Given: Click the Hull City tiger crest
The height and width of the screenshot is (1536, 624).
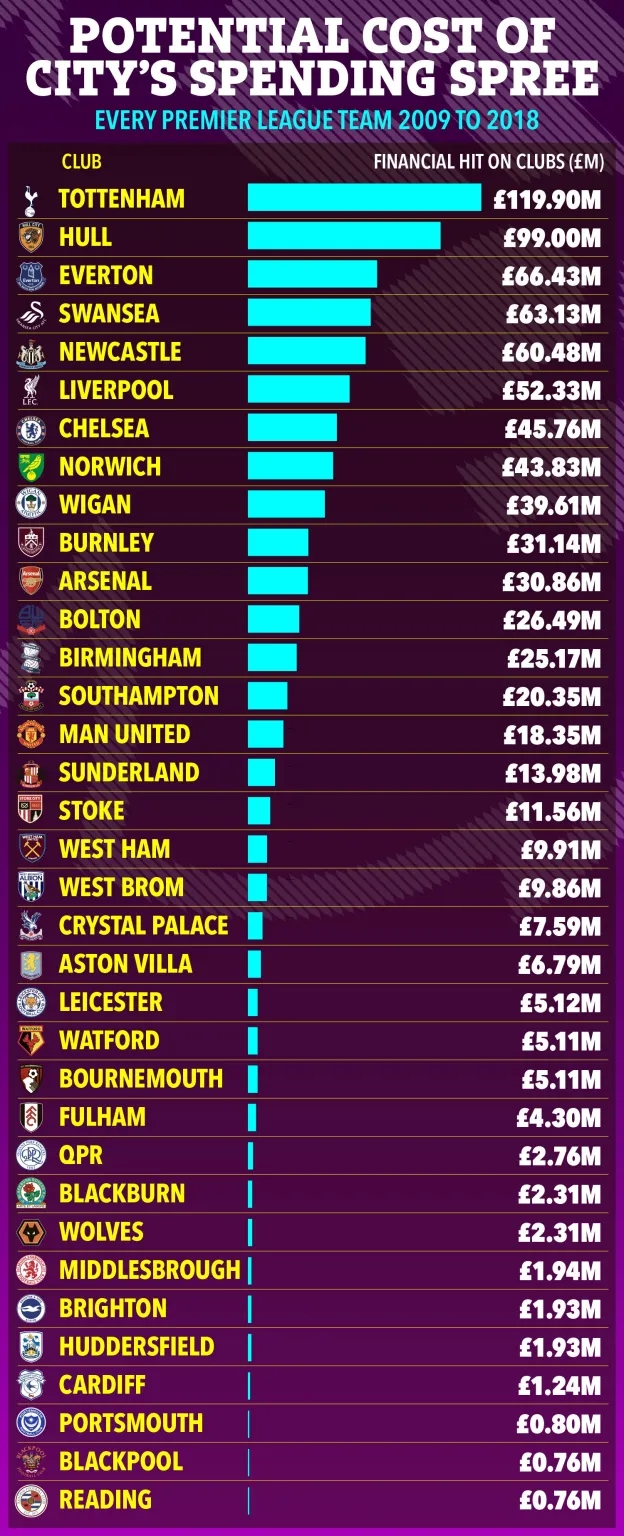Looking at the screenshot, I should click(x=31, y=237).
